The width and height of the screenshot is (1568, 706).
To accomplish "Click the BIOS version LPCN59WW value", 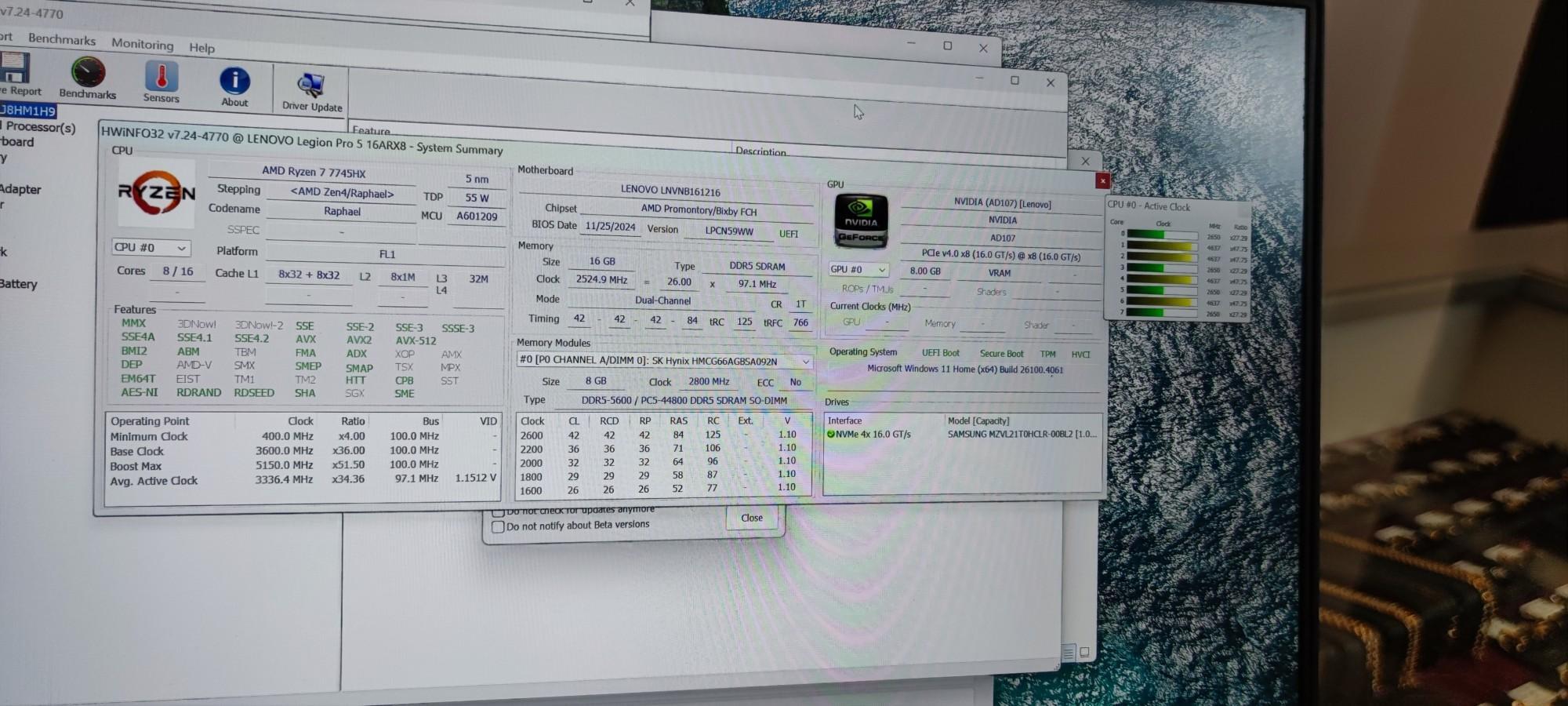I will click(x=729, y=231).
